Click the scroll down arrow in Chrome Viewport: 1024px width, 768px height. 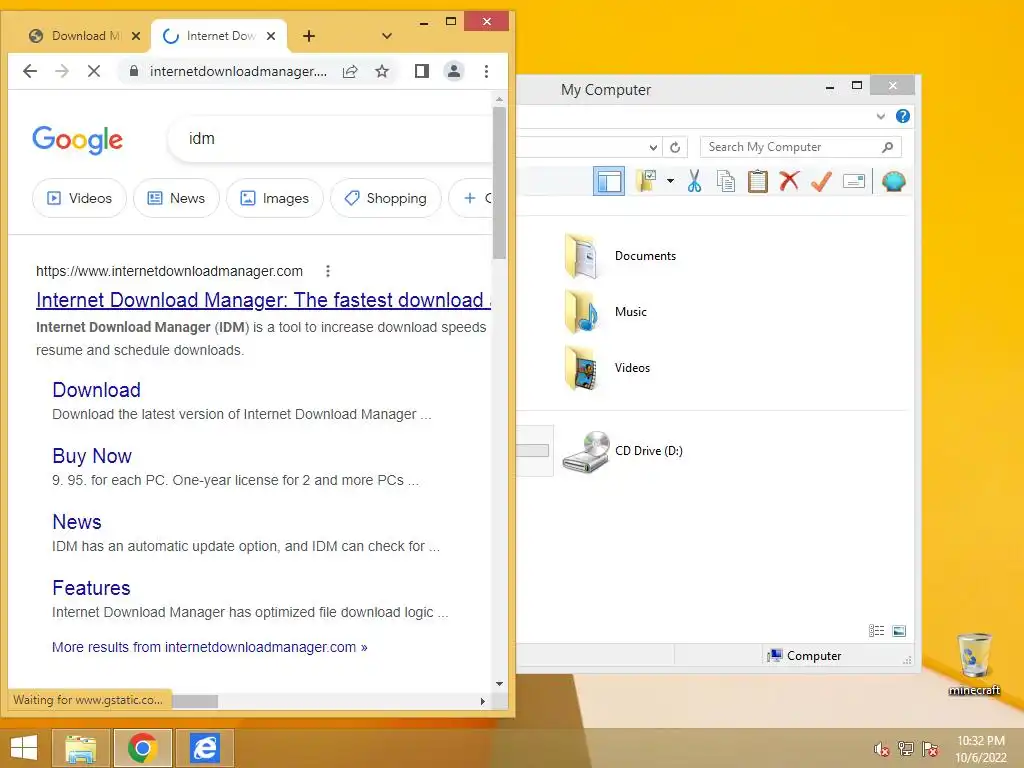tap(500, 684)
